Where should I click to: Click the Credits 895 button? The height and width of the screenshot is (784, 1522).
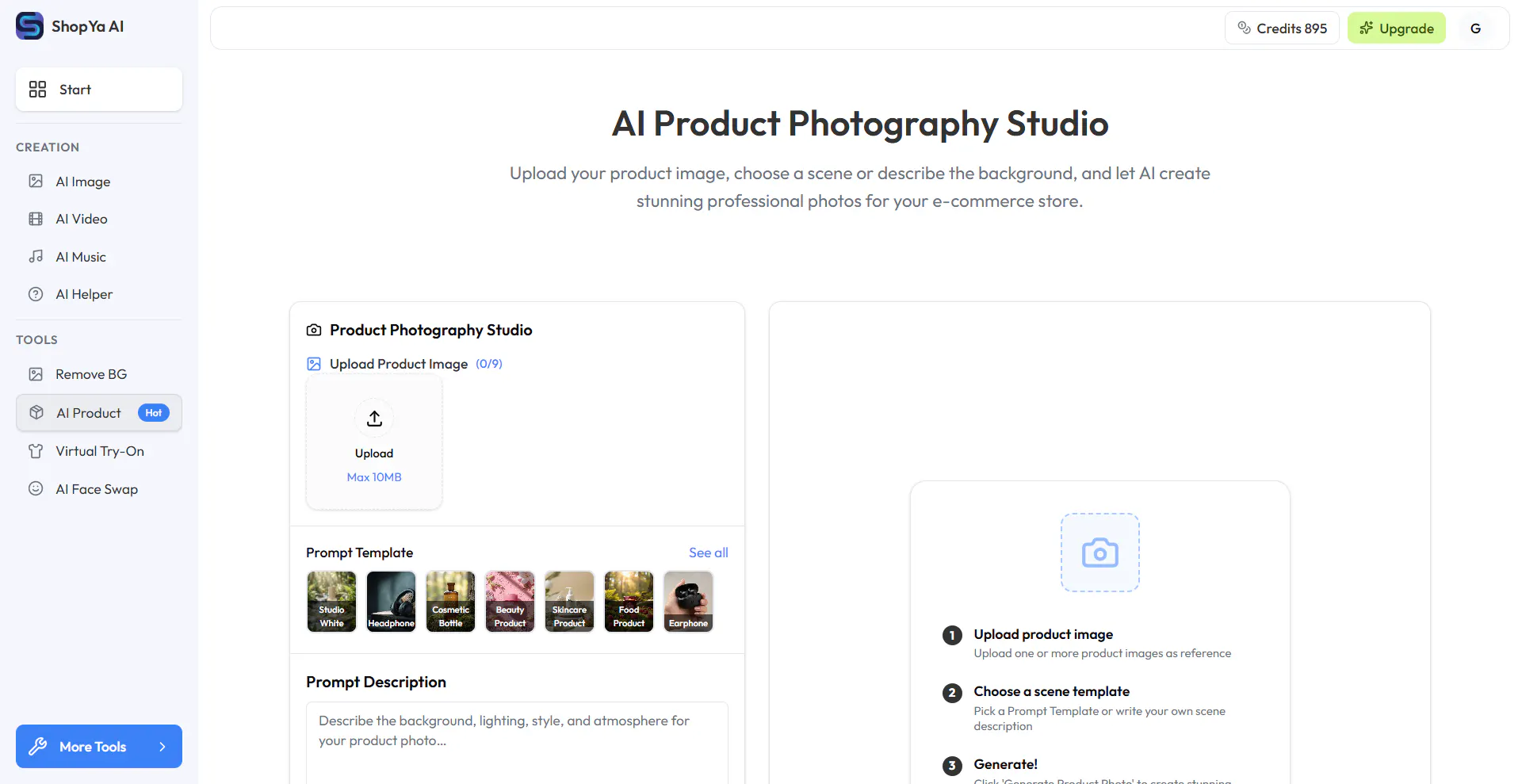click(x=1282, y=29)
